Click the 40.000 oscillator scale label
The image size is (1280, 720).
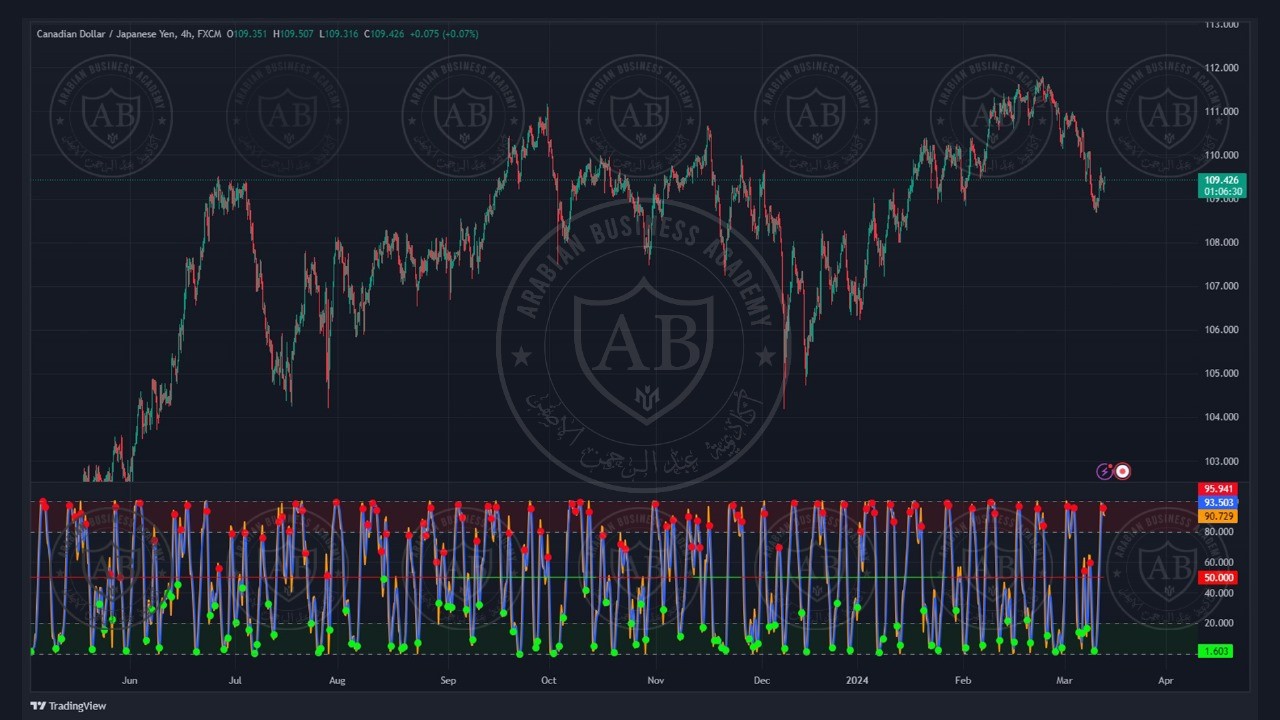click(1219, 593)
